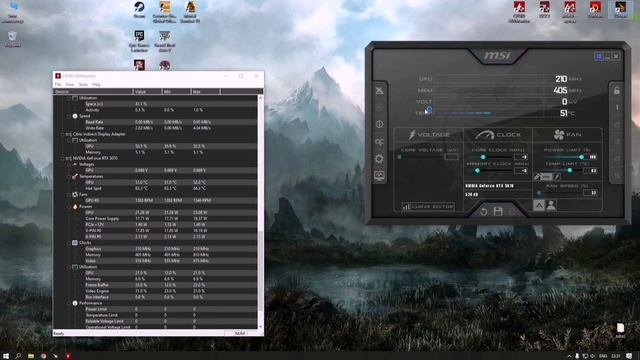Open File Explorer from the taskbar
Screen dimensions: 640x360
31,356
